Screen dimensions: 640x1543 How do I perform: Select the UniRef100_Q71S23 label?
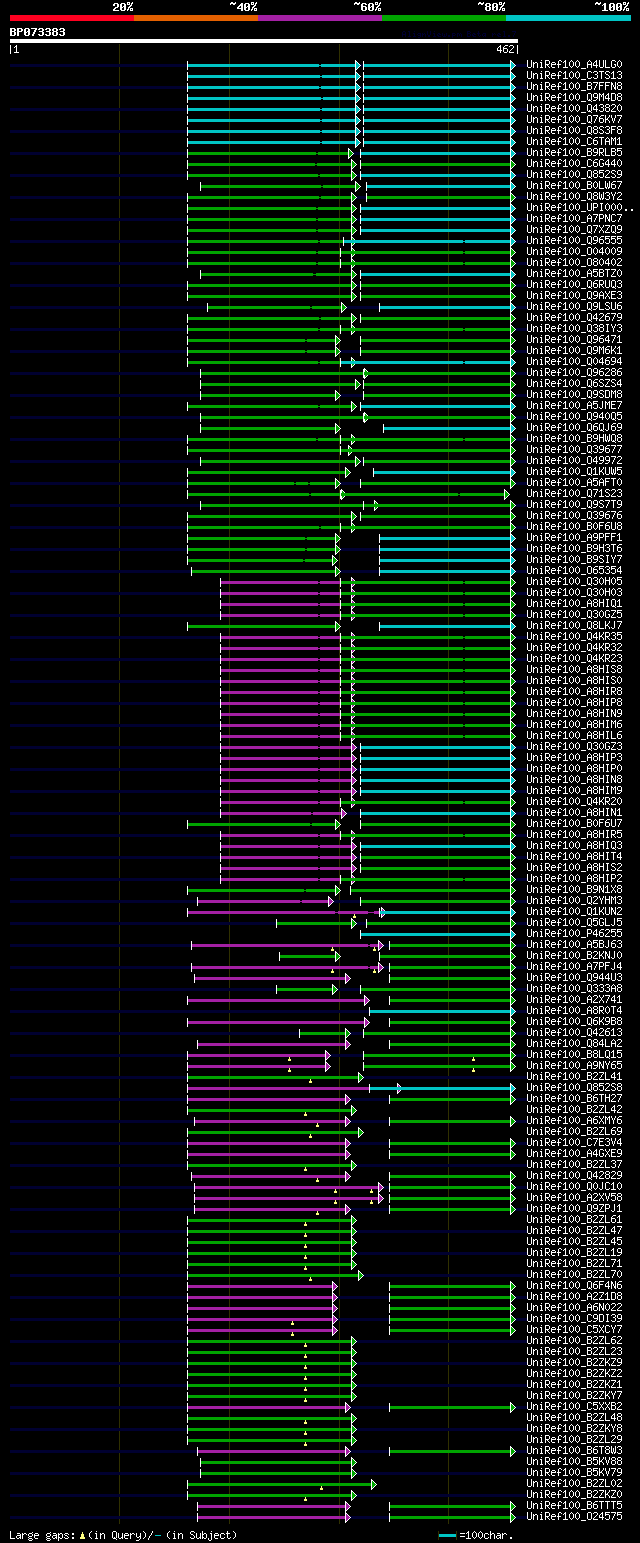[x=574, y=493]
